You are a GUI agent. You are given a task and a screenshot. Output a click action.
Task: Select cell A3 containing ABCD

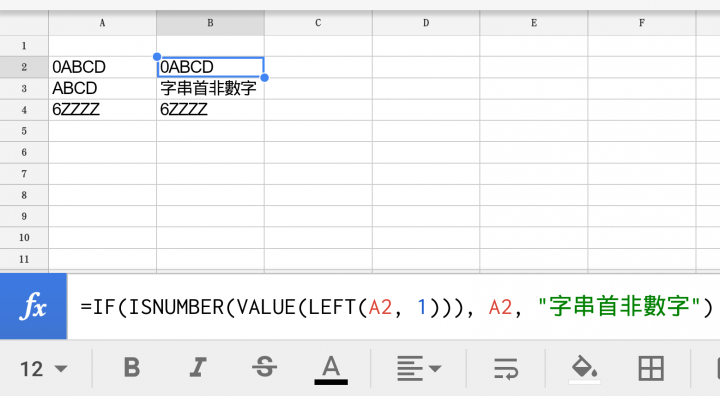[x=102, y=88]
